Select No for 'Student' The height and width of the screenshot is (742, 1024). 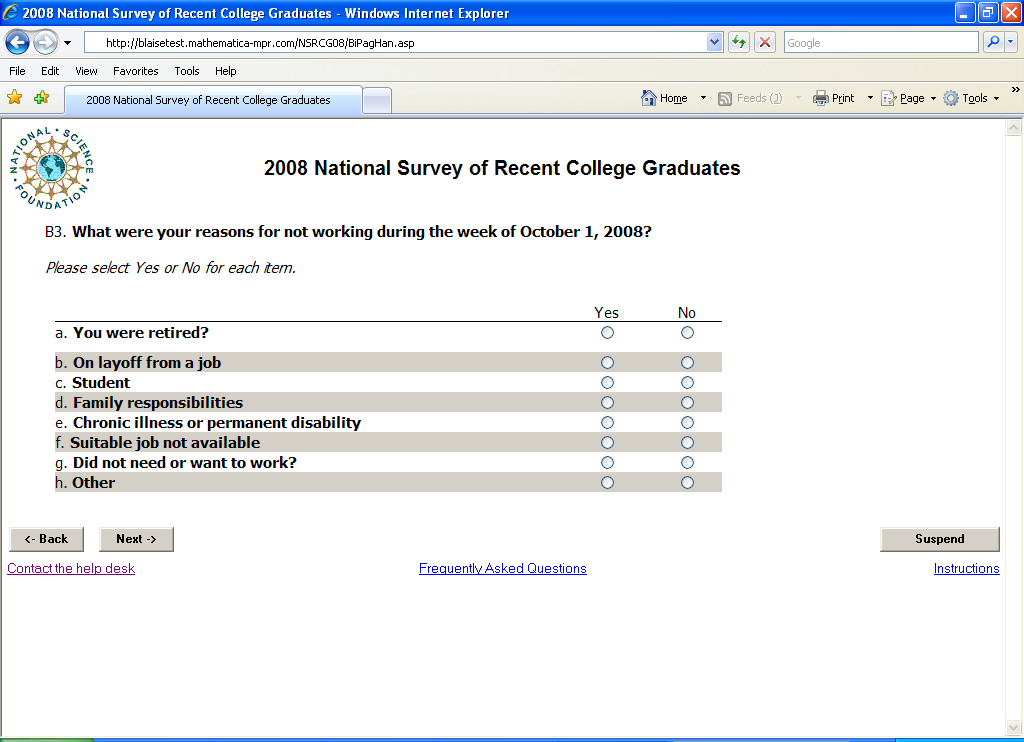(687, 383)
